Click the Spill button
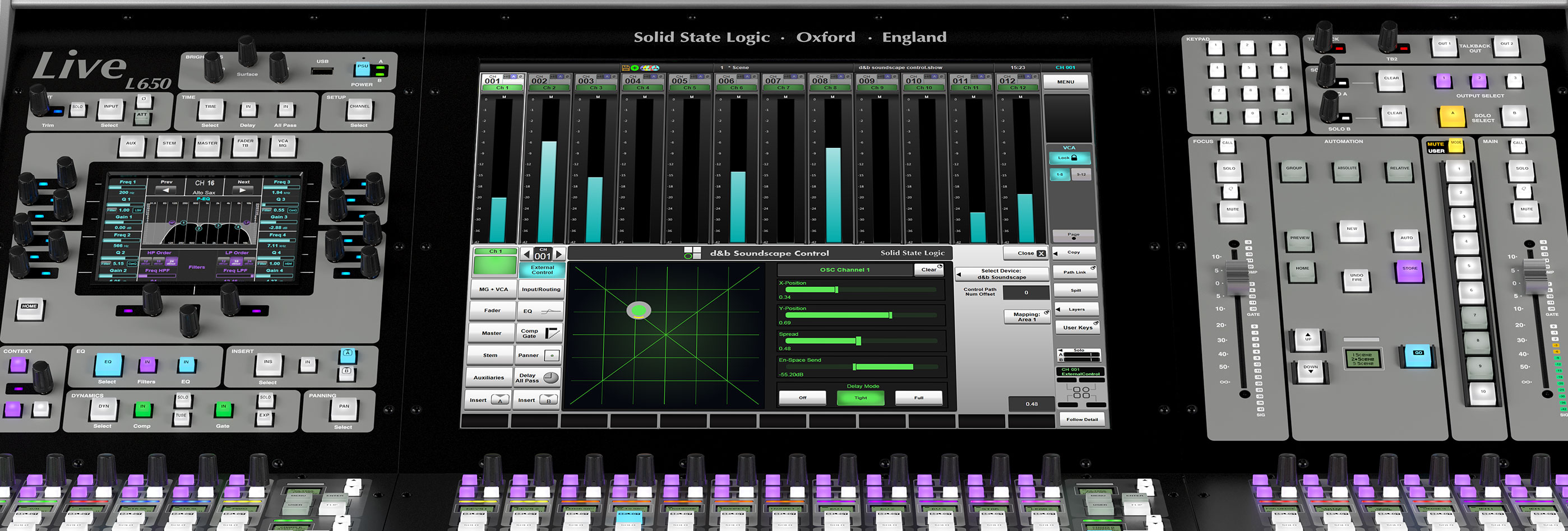This screenshot has height=531, width=1568. point(1076,290)
